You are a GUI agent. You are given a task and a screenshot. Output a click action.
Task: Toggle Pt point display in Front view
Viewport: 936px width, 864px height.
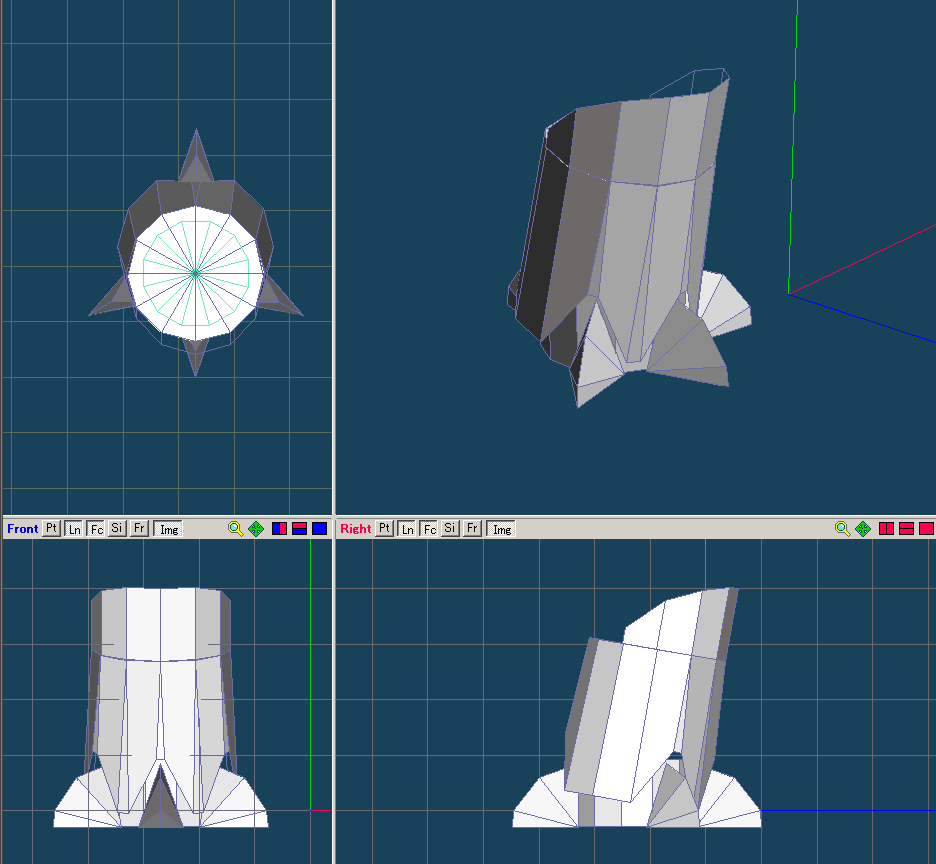click(52, 528)
